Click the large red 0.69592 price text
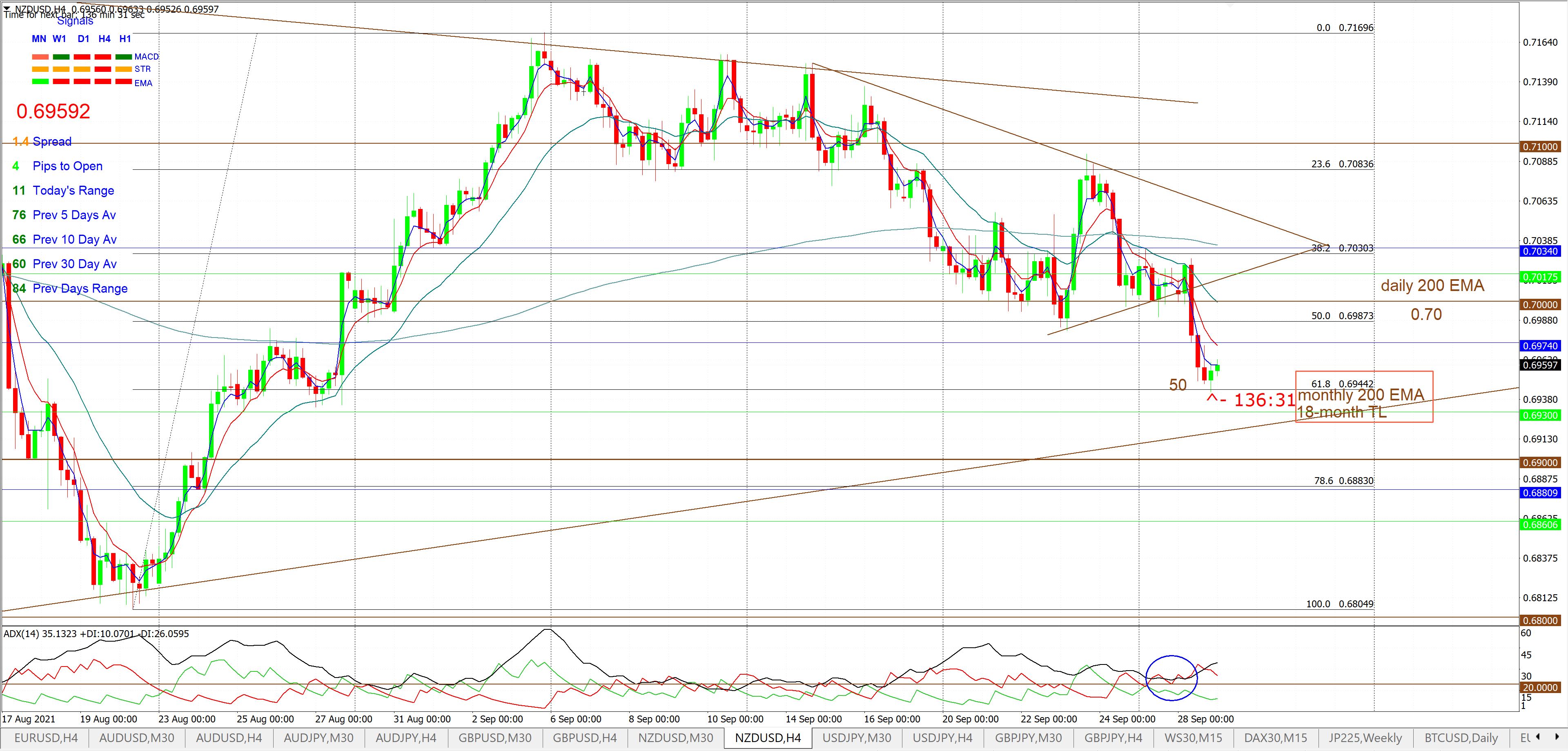This screenshot has height=751, width=1568. [x=53, y=111]
